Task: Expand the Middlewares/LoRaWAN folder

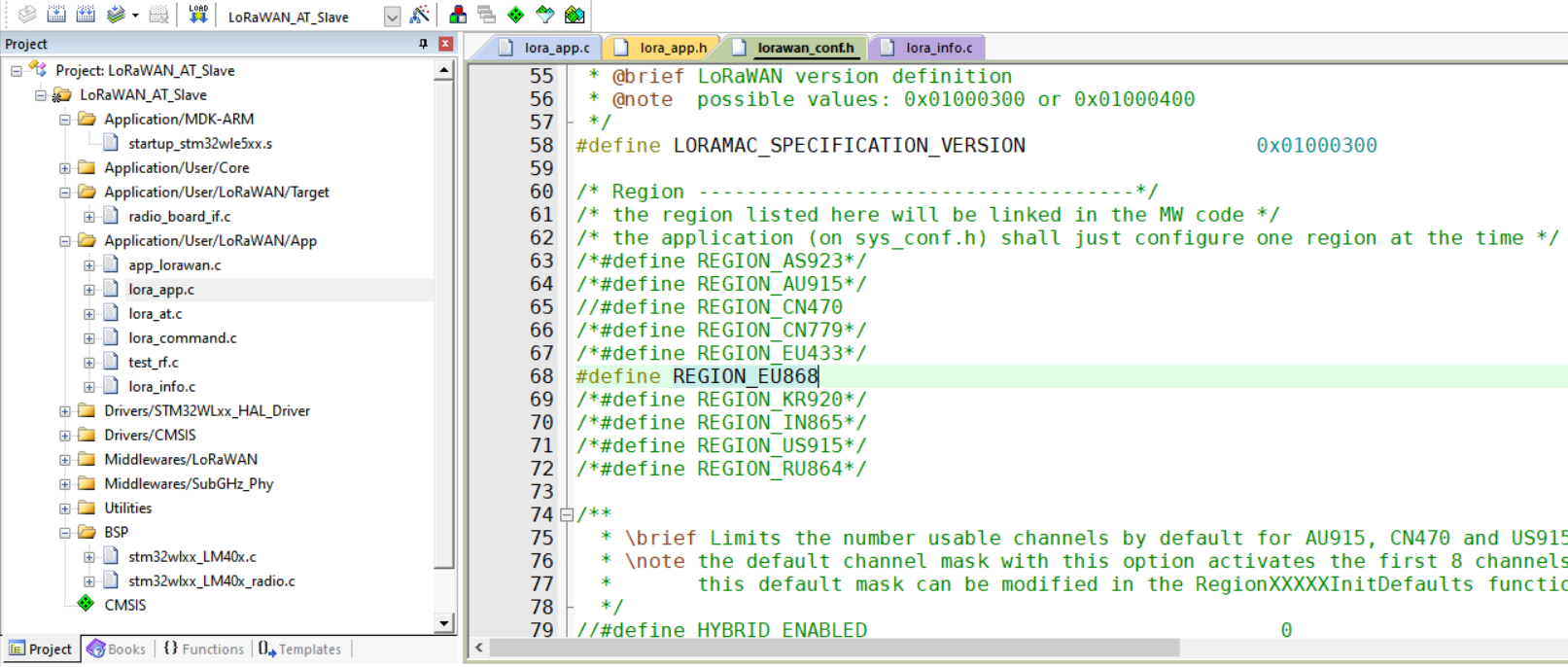Action: (x=65, y=460)
